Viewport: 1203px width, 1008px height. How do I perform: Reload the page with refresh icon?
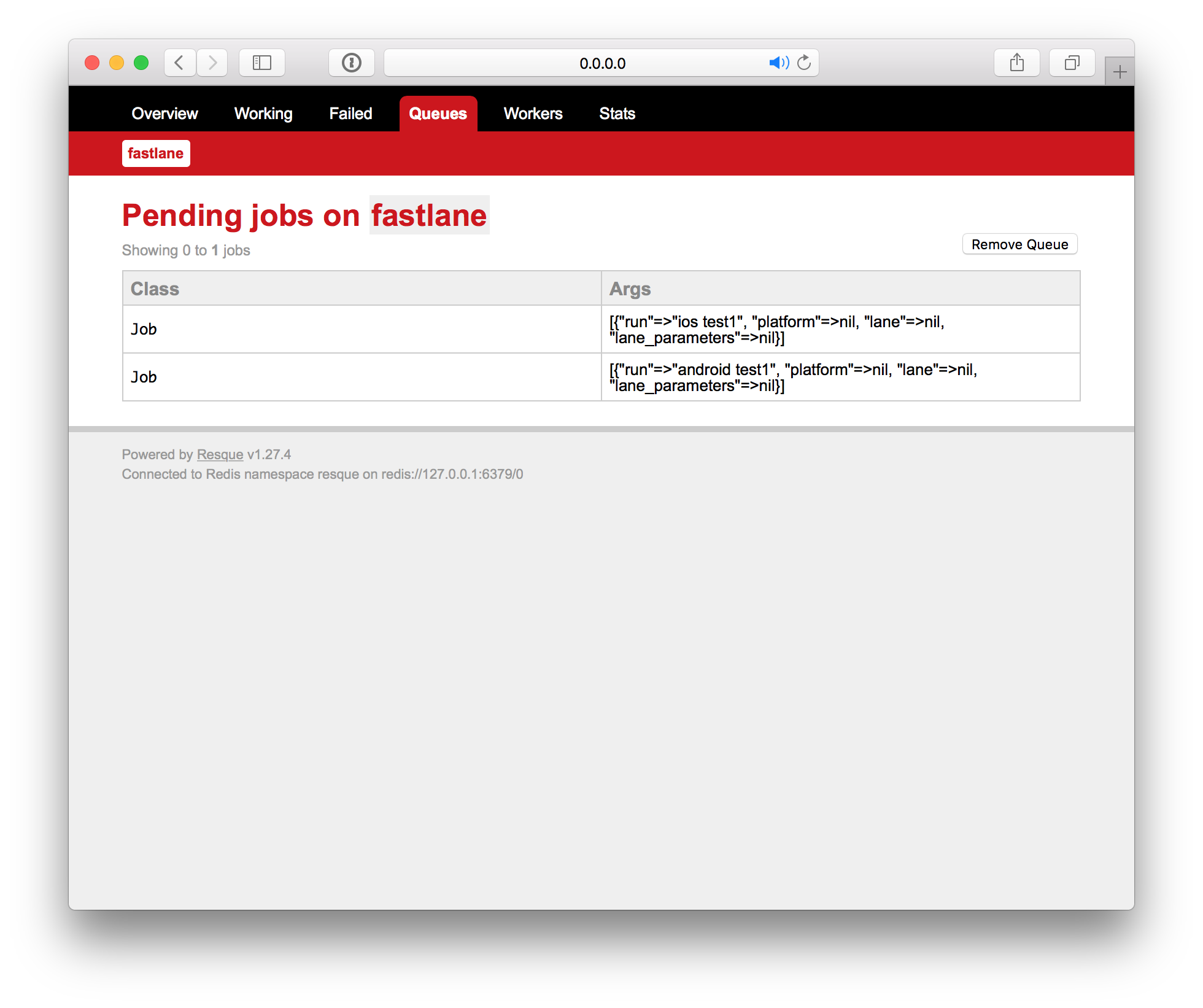click(x=804, y=63)
